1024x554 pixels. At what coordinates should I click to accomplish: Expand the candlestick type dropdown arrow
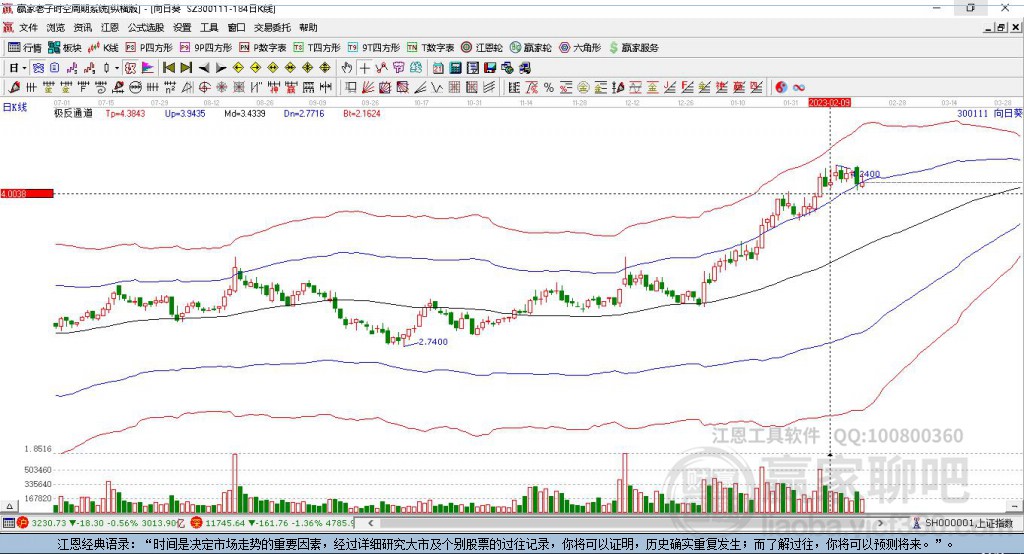116,67
